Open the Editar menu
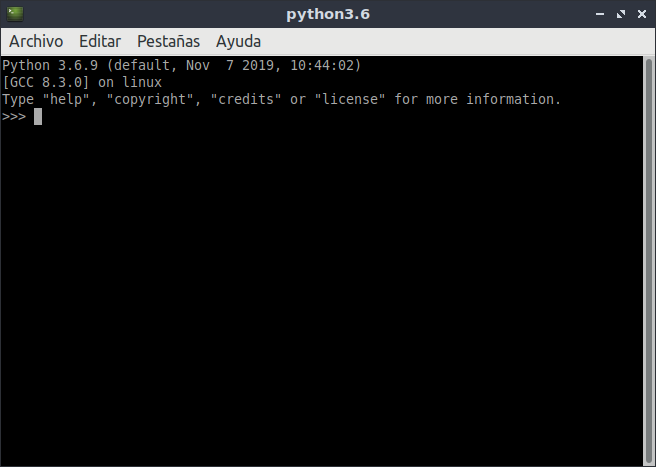The height and width of the screenshot is (467, 656). pyautogui.click(x=100, y=41)
